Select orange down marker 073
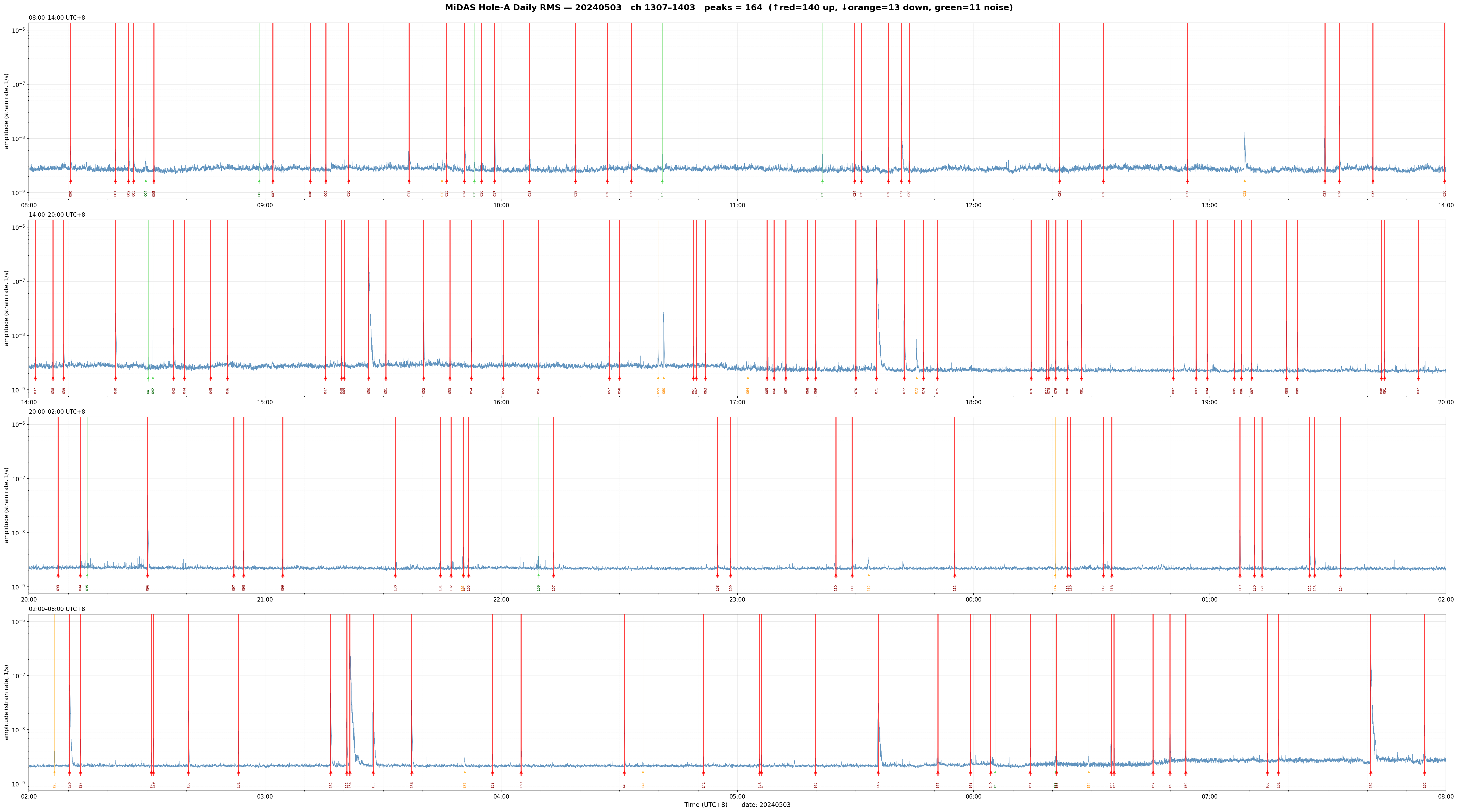Image resolution: width=1458 pixels, height=812 pixels. [x=917, y=378]
